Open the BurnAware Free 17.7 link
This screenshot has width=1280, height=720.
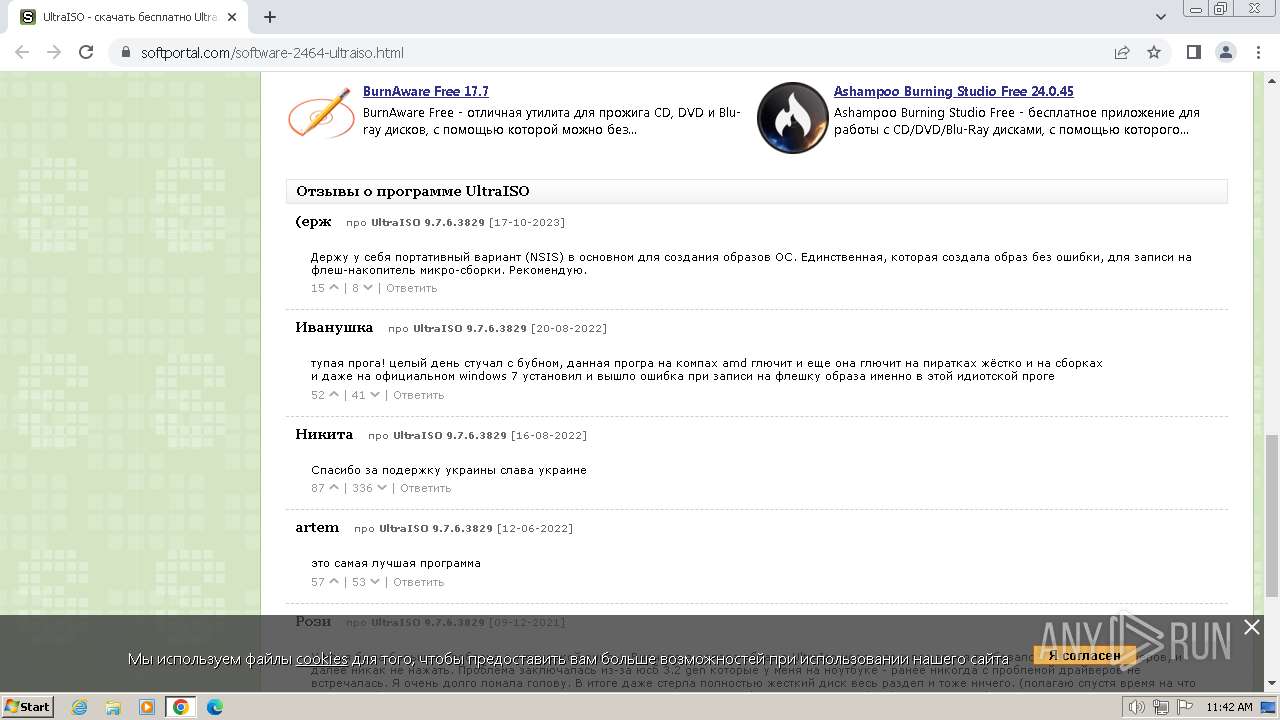click(x=426, y=91)
